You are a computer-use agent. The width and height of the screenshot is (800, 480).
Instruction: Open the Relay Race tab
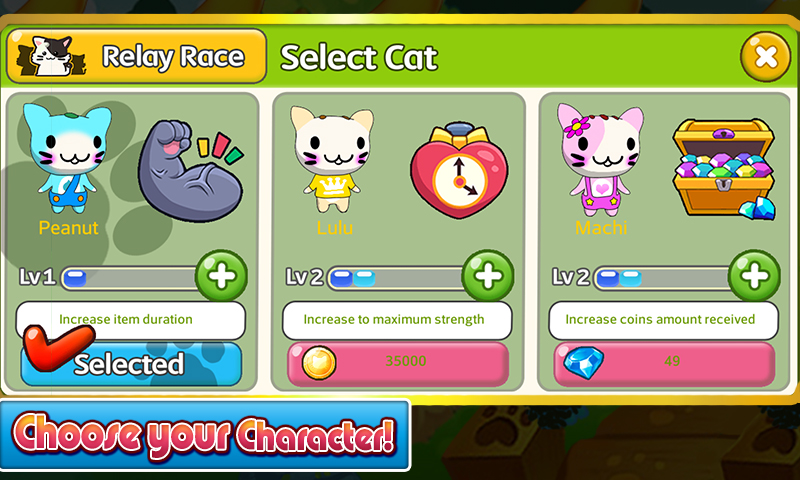(x=136, y=56)
